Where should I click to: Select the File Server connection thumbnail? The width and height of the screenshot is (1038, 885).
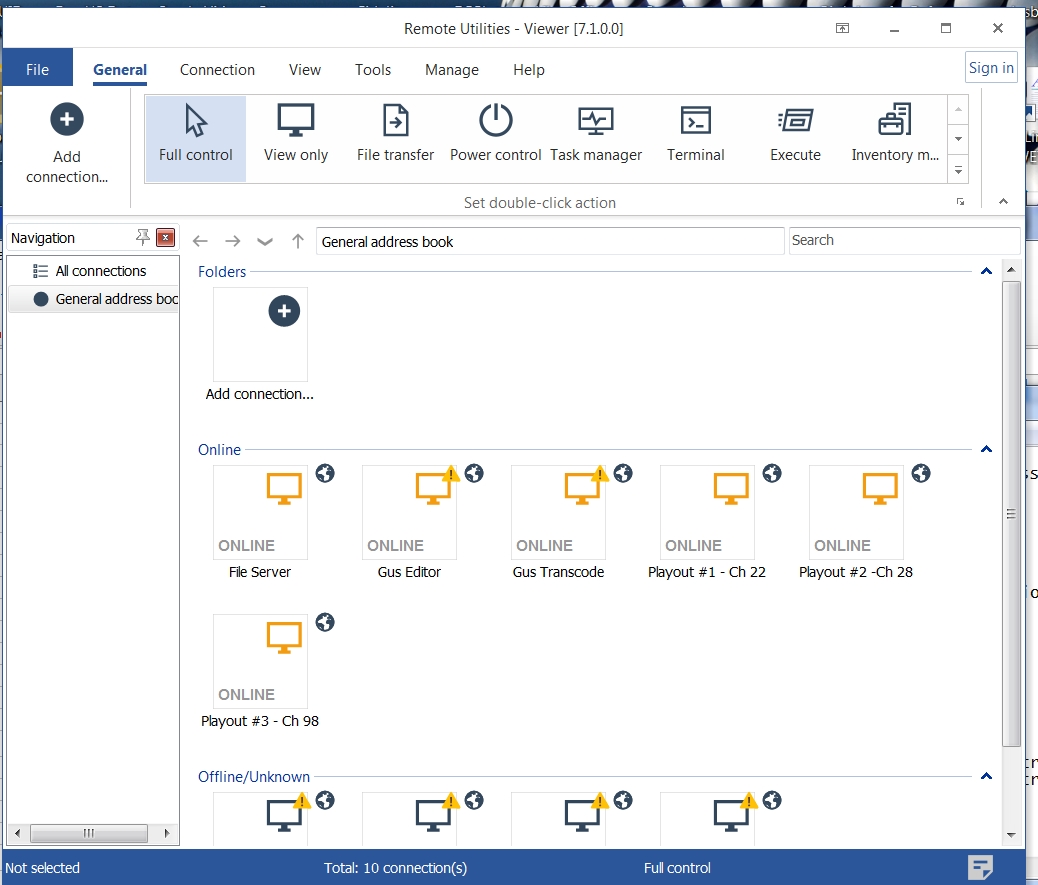tap(260, 512)
